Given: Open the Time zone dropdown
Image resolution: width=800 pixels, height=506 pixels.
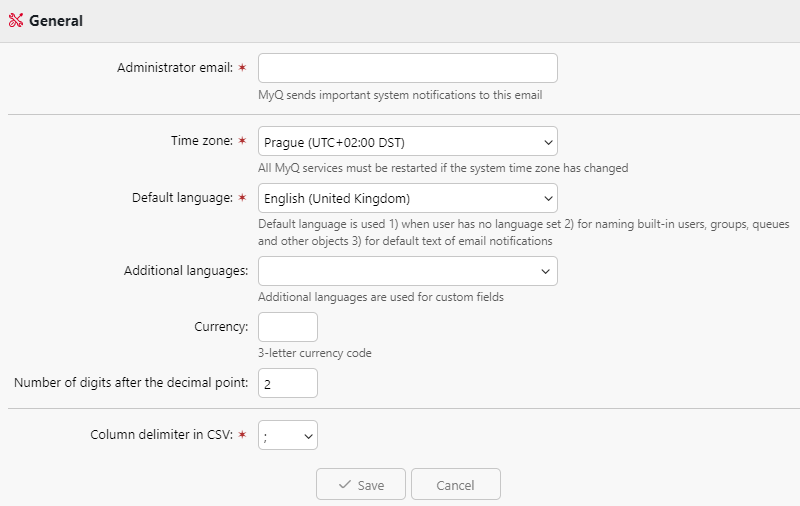Looking at the screenshot, I should (x=407, y=142).
